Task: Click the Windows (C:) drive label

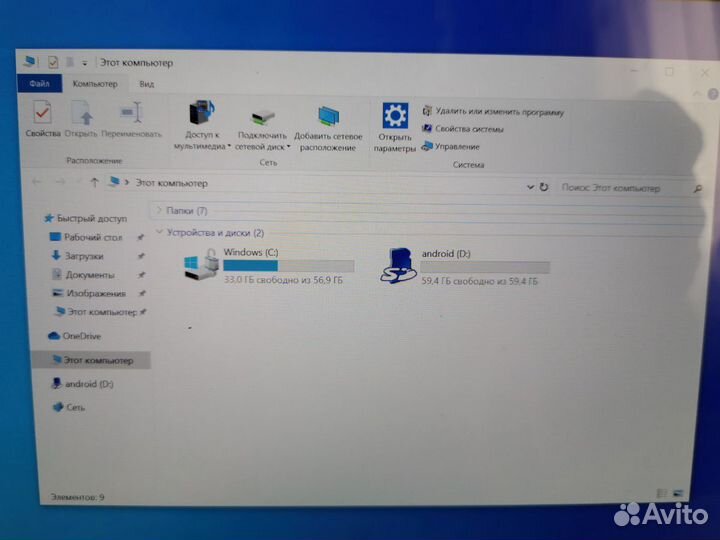Action: point(251,252)
